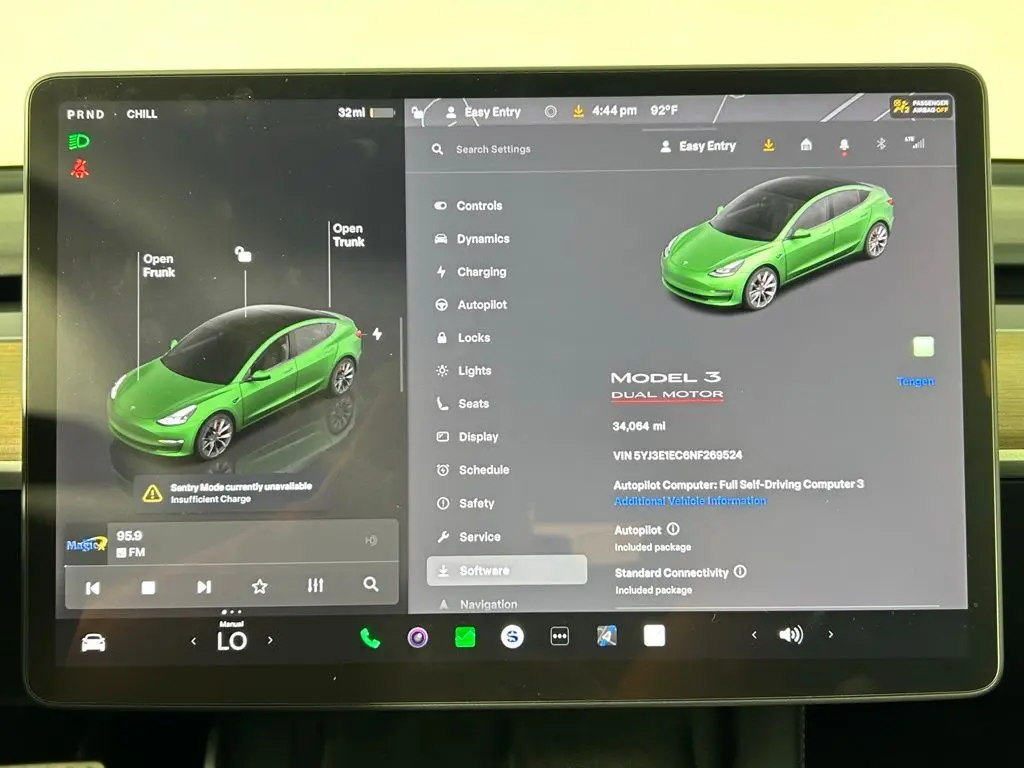Open the Bluetooth settings icon
Screen dimensions: 1024x768
881,143
